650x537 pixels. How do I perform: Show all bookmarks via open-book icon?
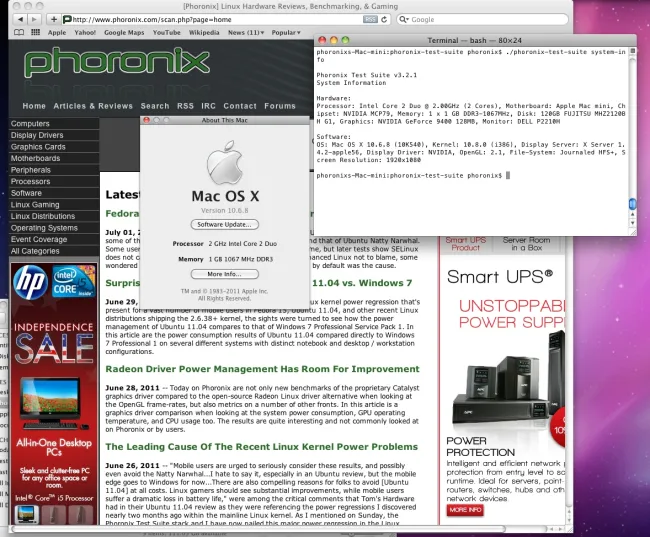[19, 32]
